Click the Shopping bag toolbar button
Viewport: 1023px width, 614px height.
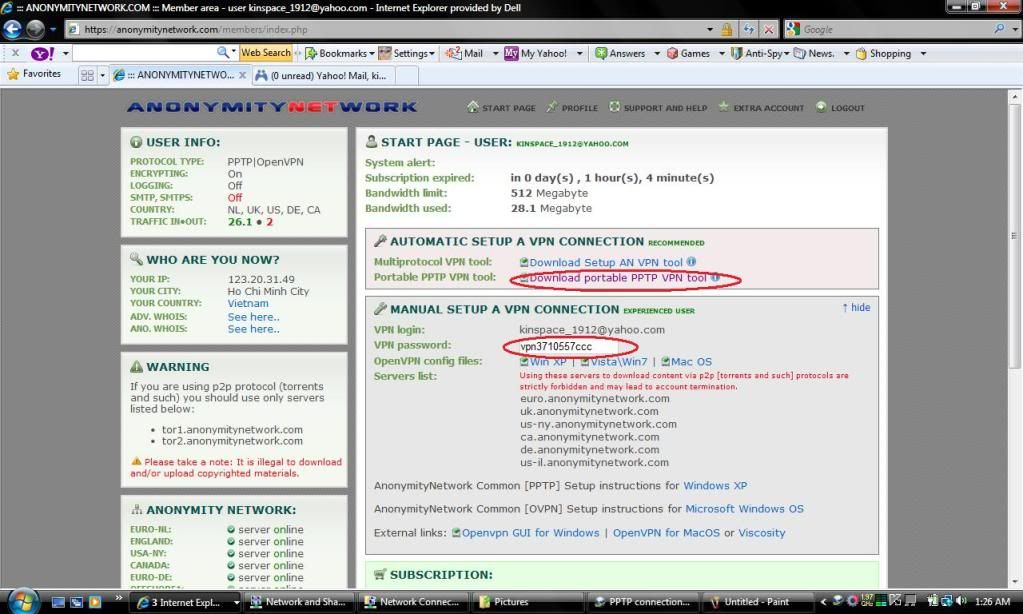pyautogui.click(x=883, y=54)
